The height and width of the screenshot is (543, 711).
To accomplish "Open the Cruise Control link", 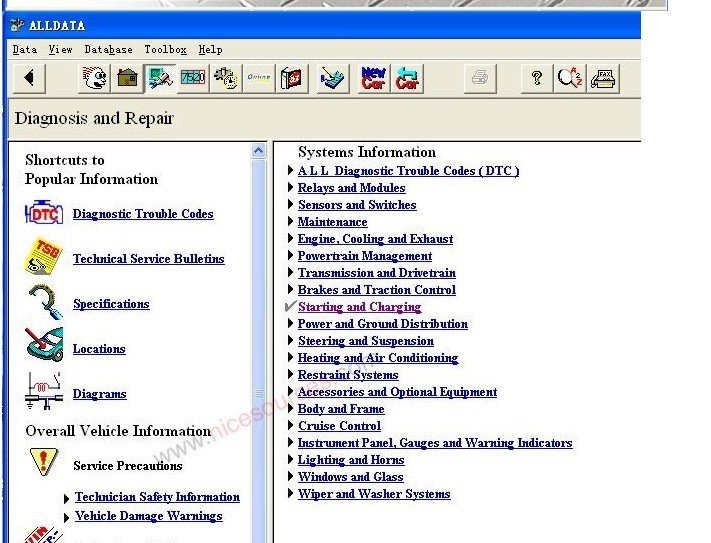I will click(339, 426).
